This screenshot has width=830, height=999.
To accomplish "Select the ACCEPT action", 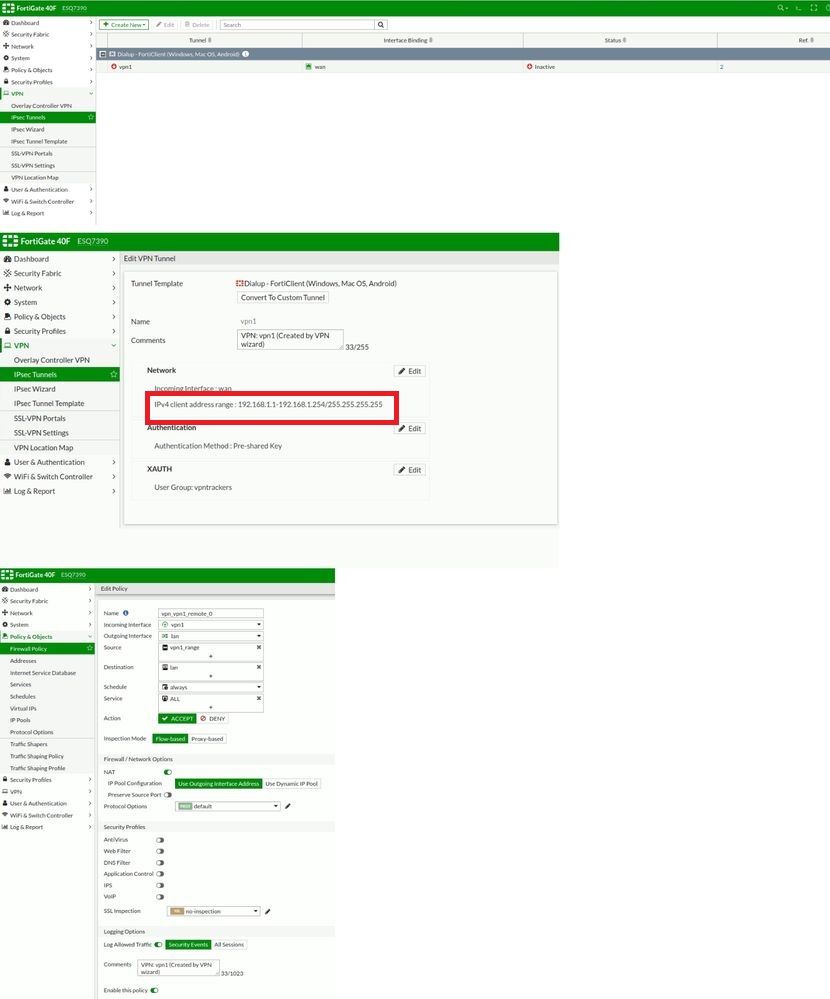I will click(x=177, y=719).
